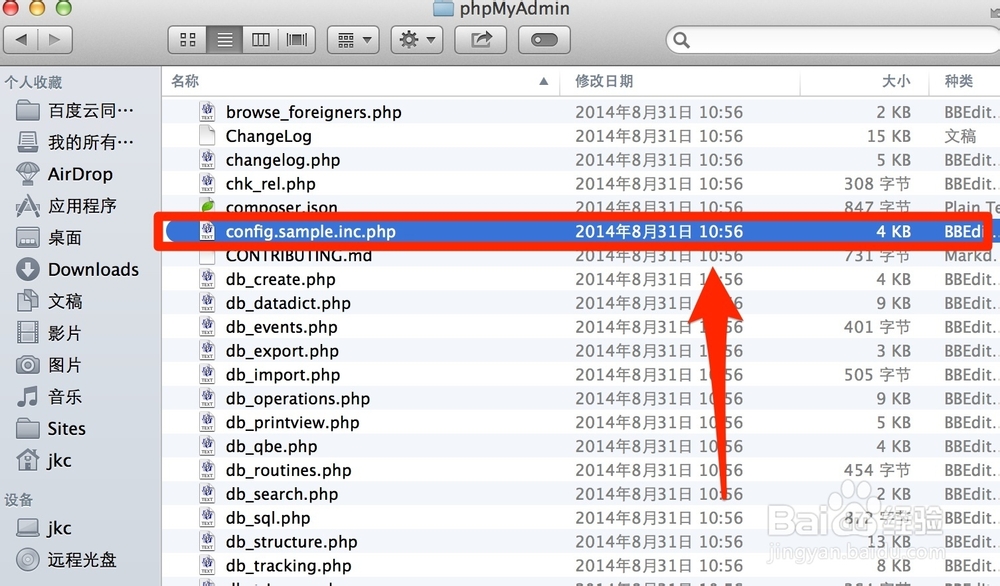
Task: Open 桌面 in sidebar
Action: (x=48, y=237)
